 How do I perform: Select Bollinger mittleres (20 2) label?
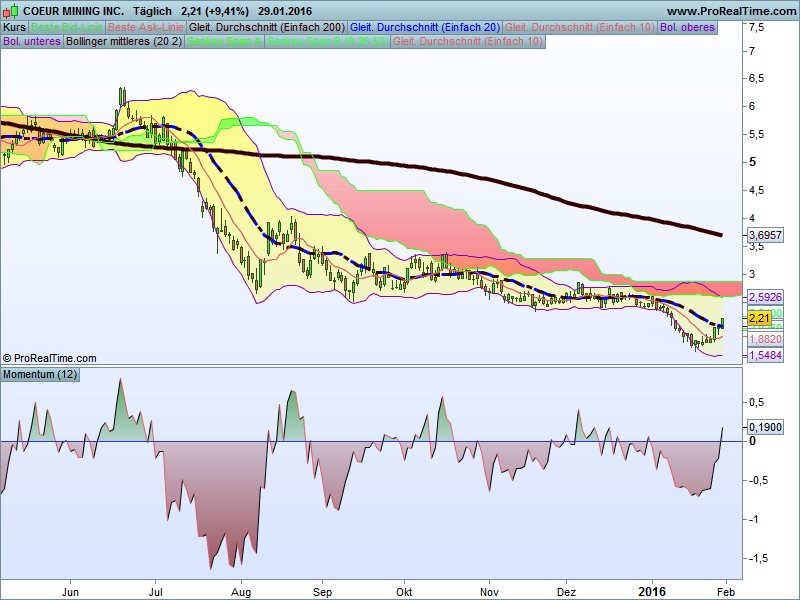click(124, 41)
